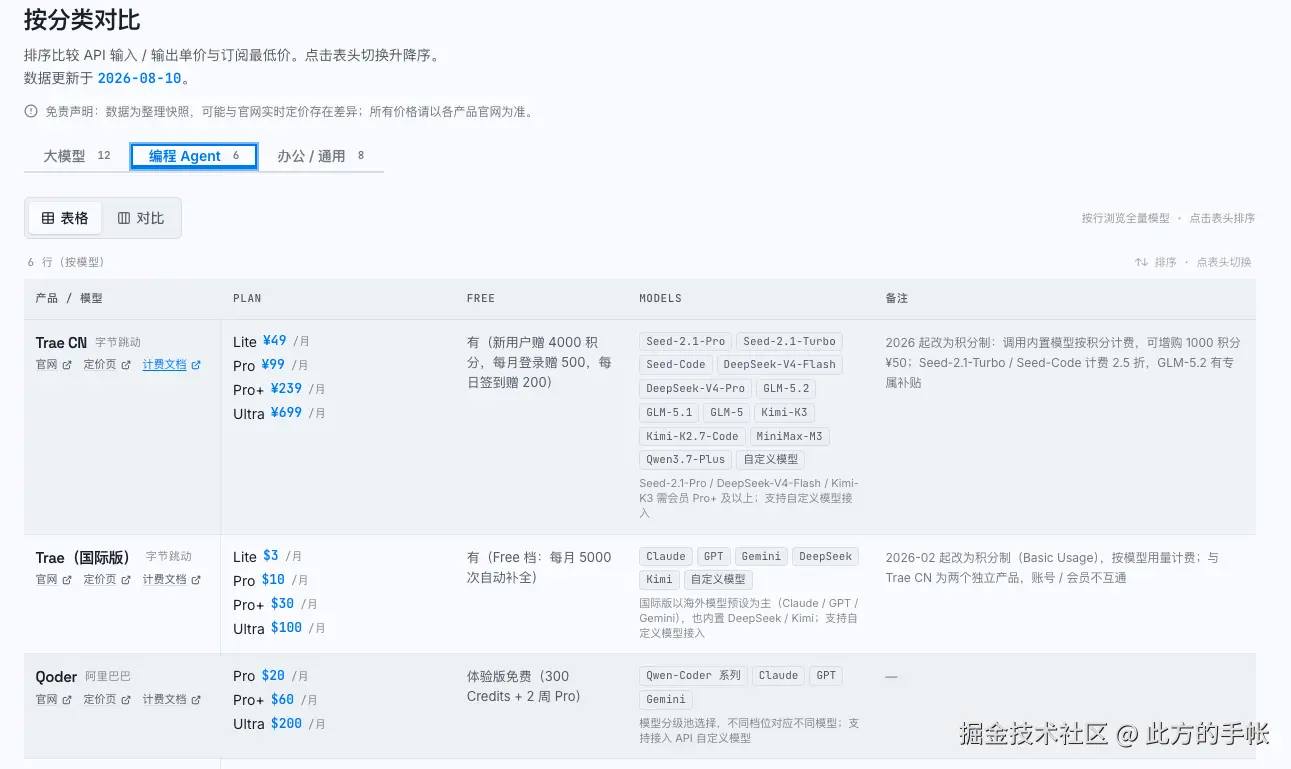Sort by the FREE column header
1291x769 pixels.
coord(481,298)
